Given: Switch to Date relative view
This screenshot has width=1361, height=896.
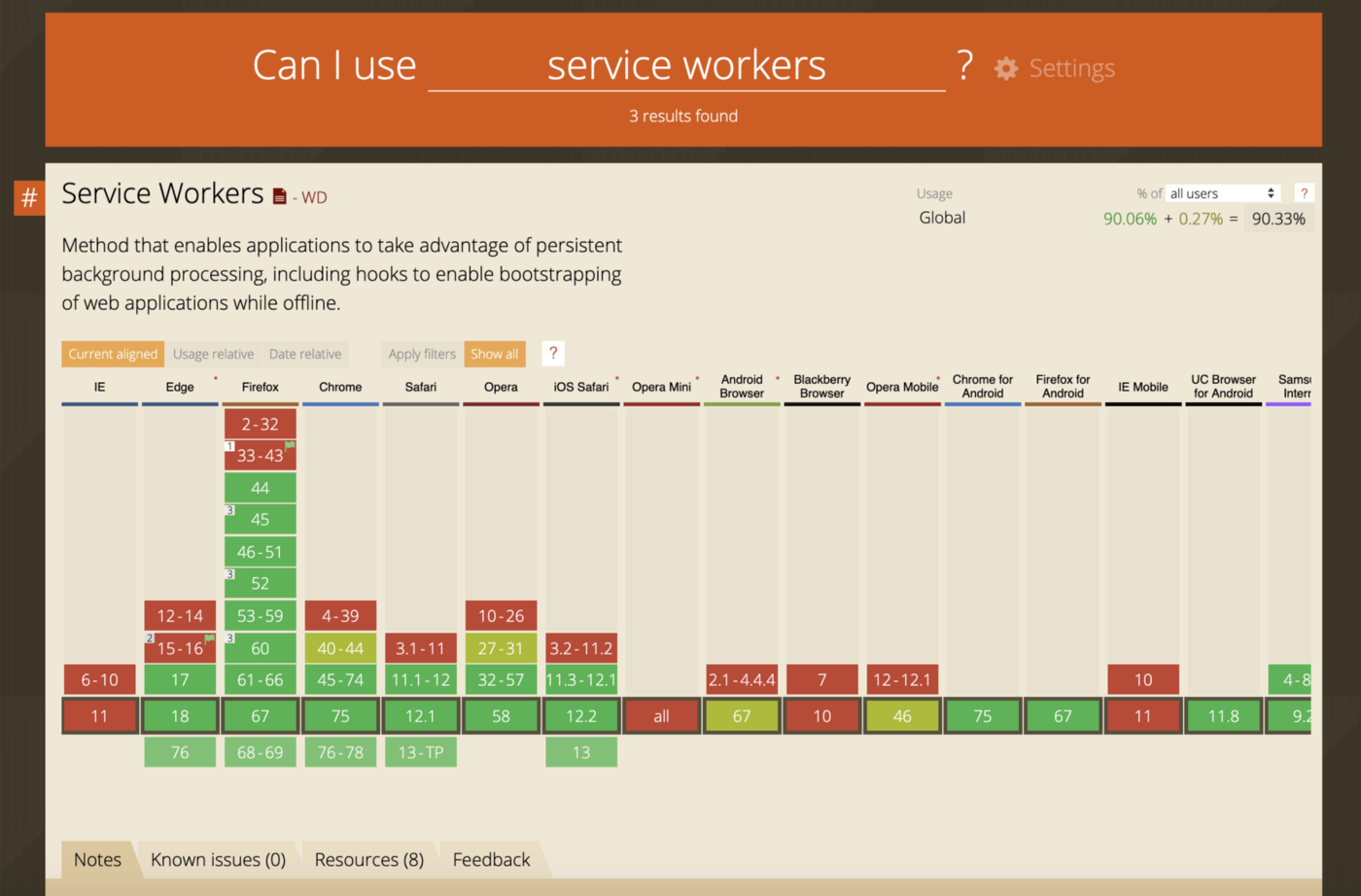Looking at the screenshot, I should point(305,354).
